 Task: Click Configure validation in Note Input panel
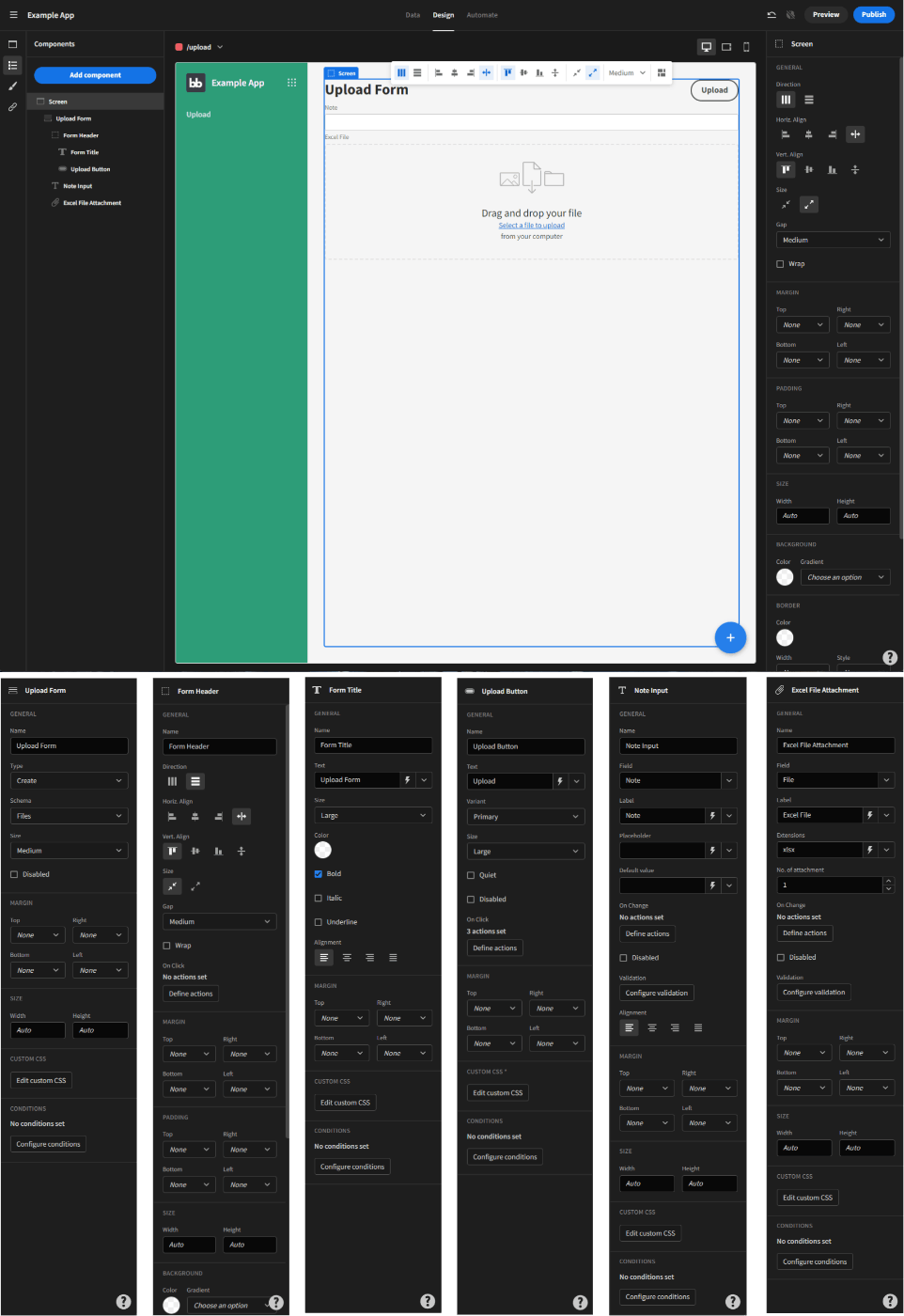click(657, 993)
